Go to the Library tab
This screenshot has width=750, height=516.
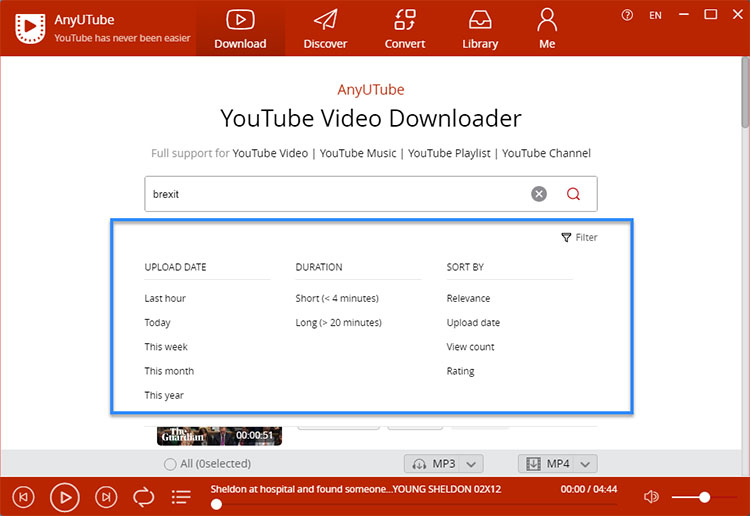(480, 28)
